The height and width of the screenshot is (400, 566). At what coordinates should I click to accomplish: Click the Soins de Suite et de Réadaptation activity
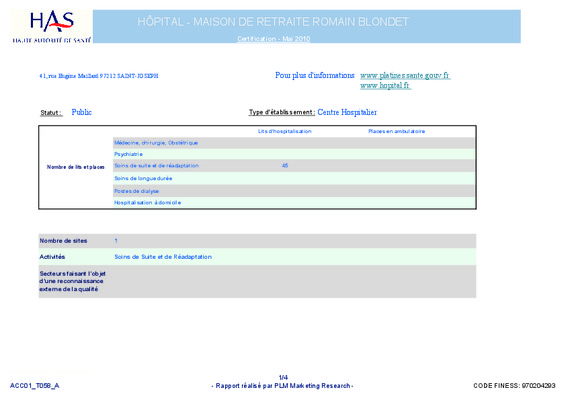pyautogui.click(x=163, y=257)
